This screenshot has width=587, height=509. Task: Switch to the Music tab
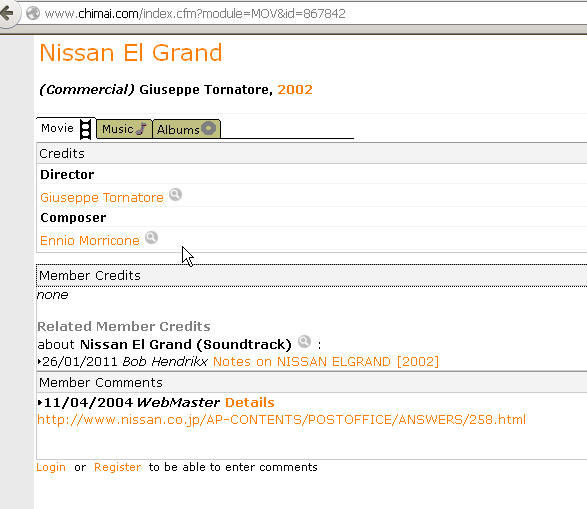124,129
